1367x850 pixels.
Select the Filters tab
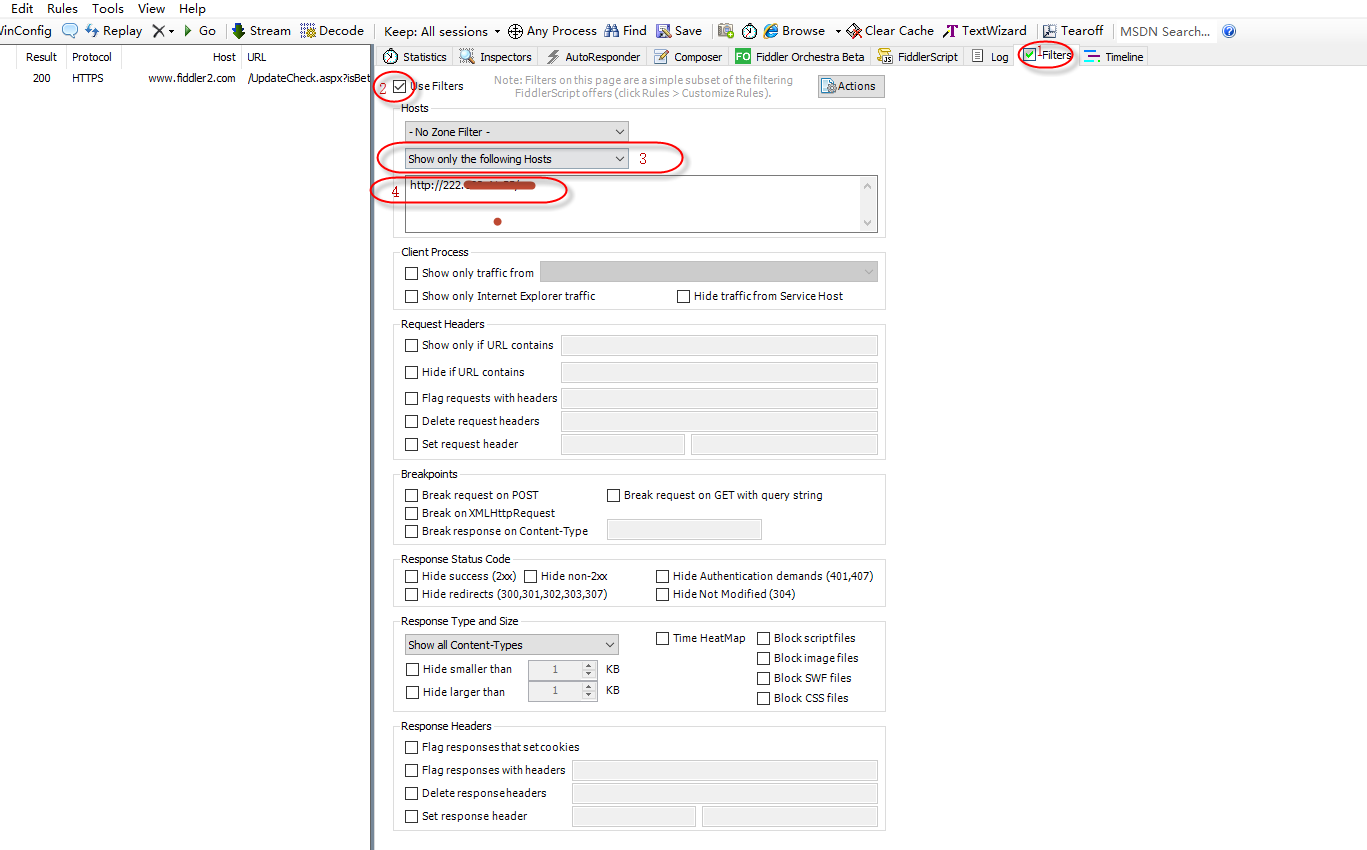pos(1048,55)
